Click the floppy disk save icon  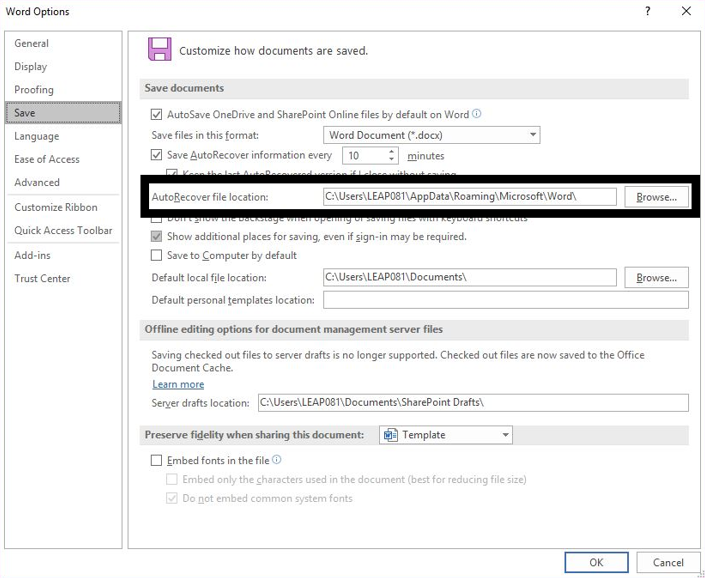tap(158, 49)
